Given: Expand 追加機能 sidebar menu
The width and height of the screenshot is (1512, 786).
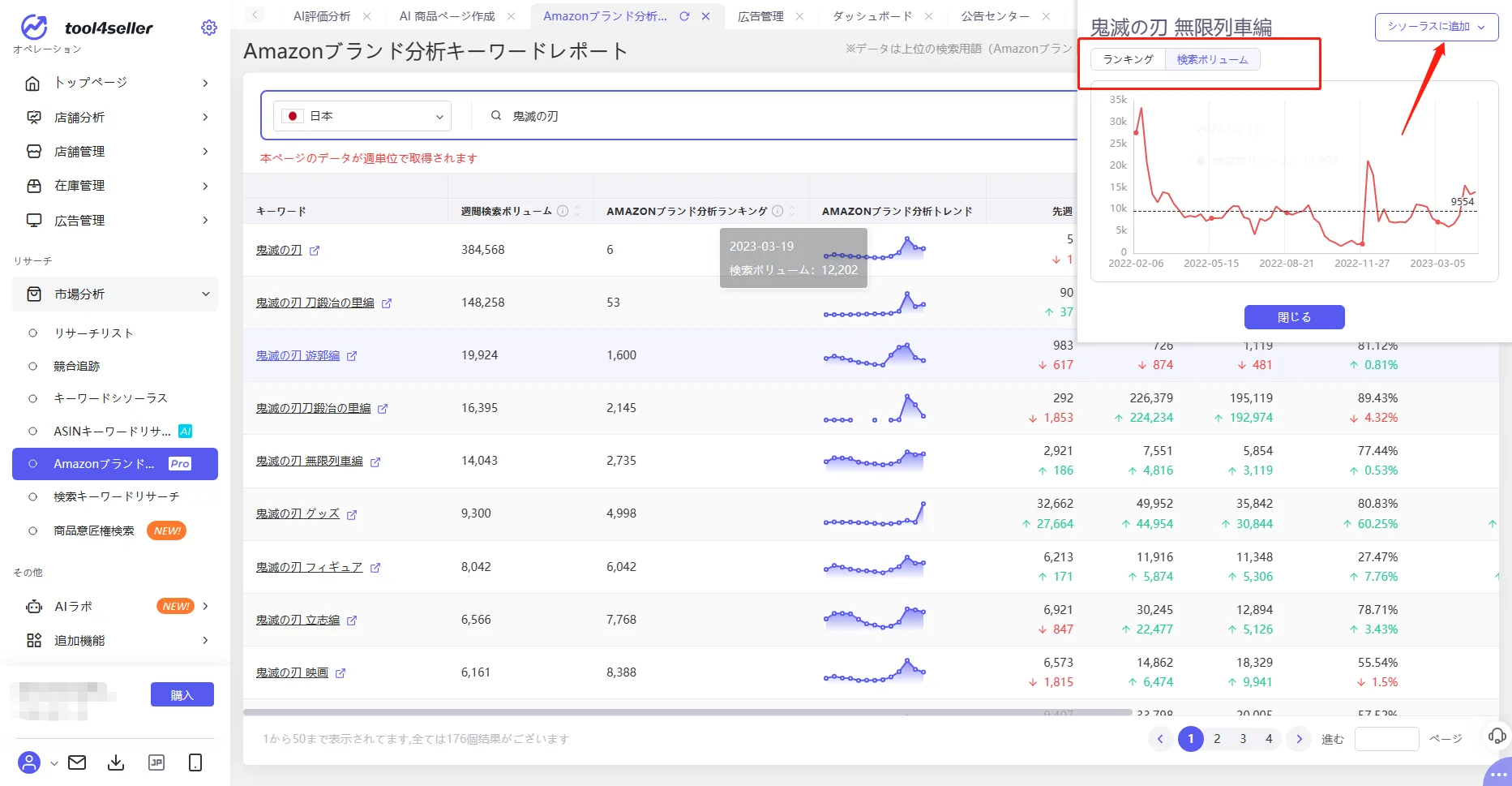Looking at the screenshot, I should (115, 641).
